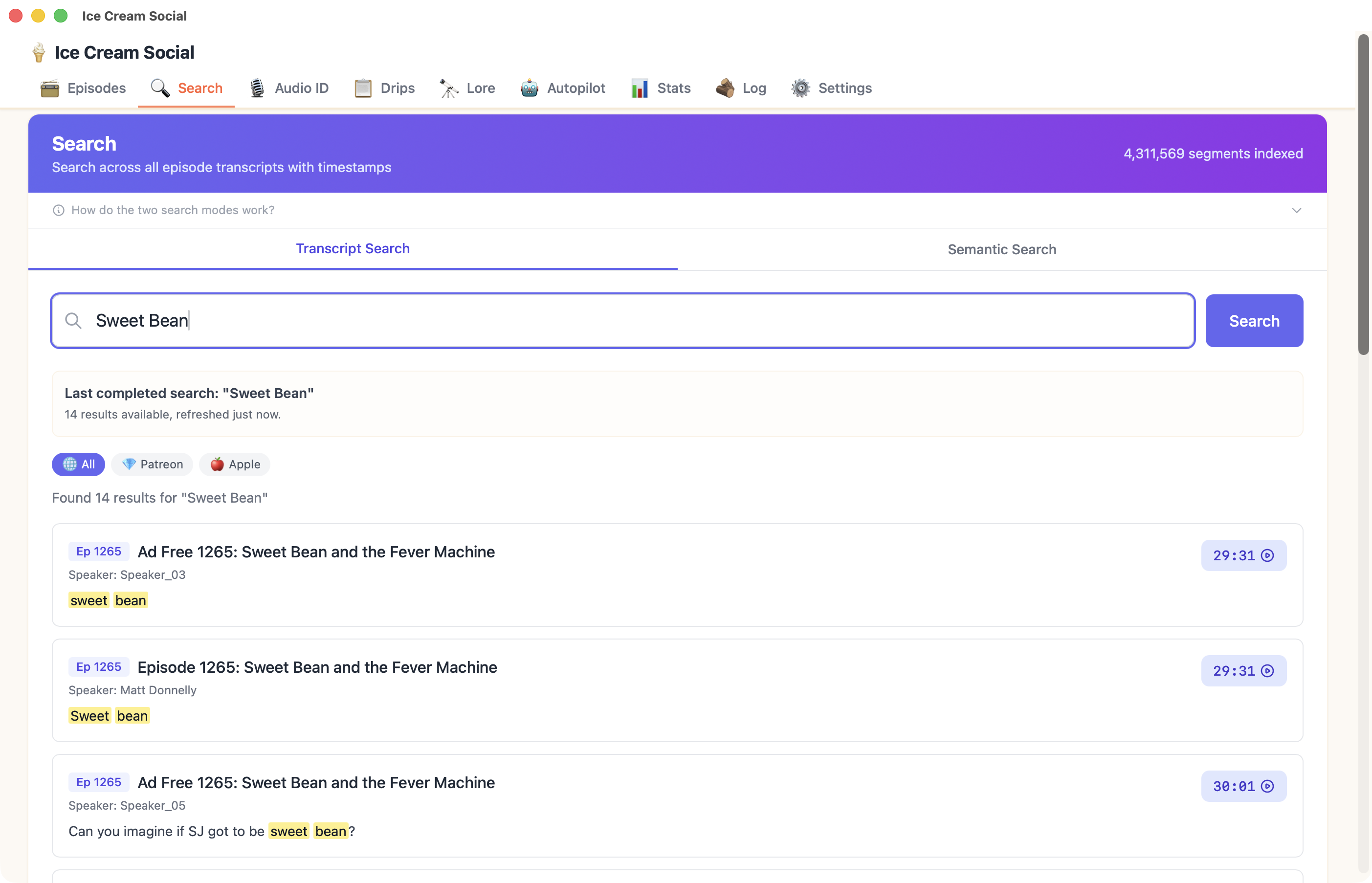This screenshot has height=883, width=1372.
Task: Open the Episodes tab clapperboard icon
Action: (x=50, y=88)
